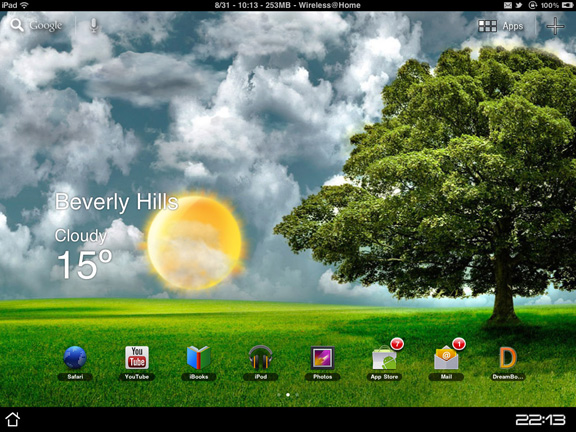Tap the Twitter status bar icon
576x432 pixels.
pos(519,5)
